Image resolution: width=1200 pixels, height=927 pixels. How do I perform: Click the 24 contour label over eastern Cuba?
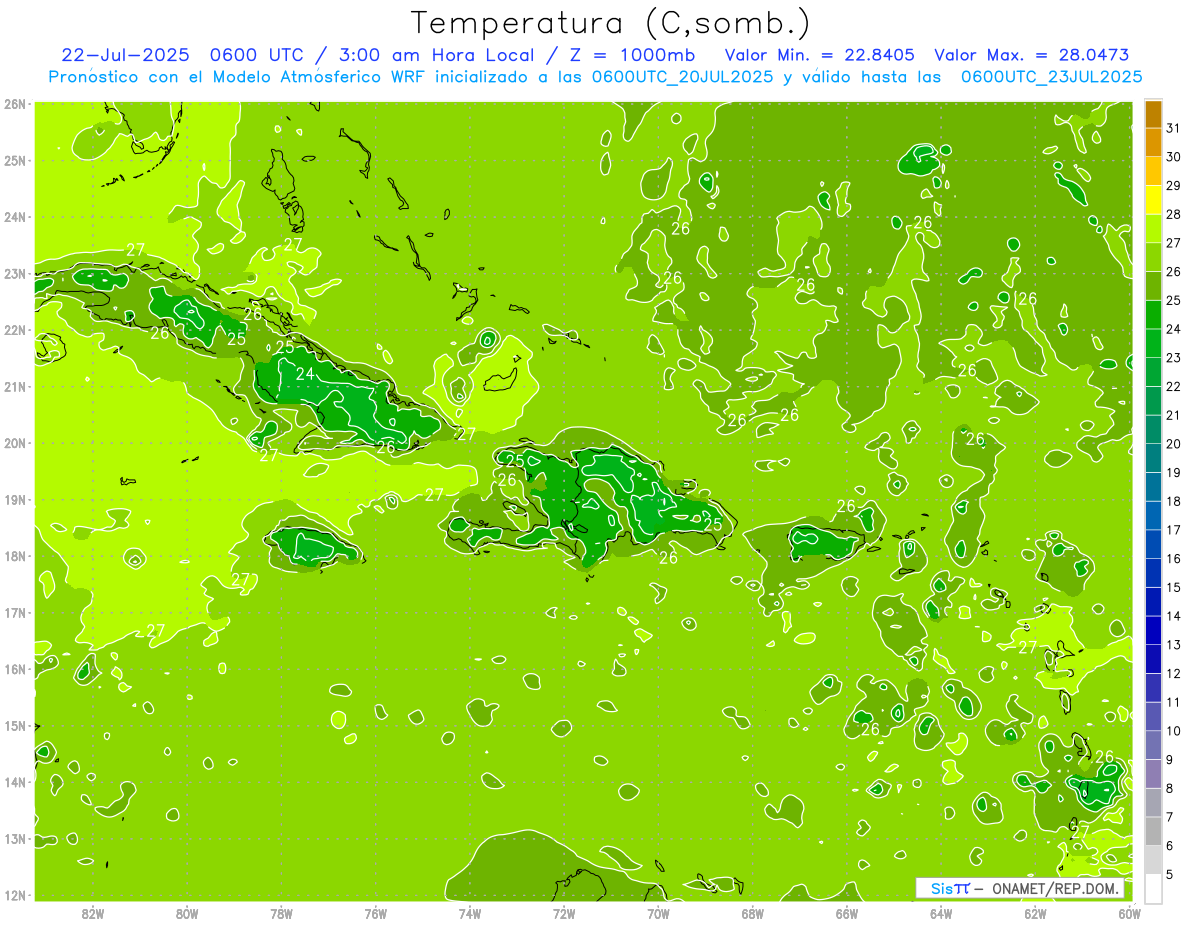[x=305, y=374]
